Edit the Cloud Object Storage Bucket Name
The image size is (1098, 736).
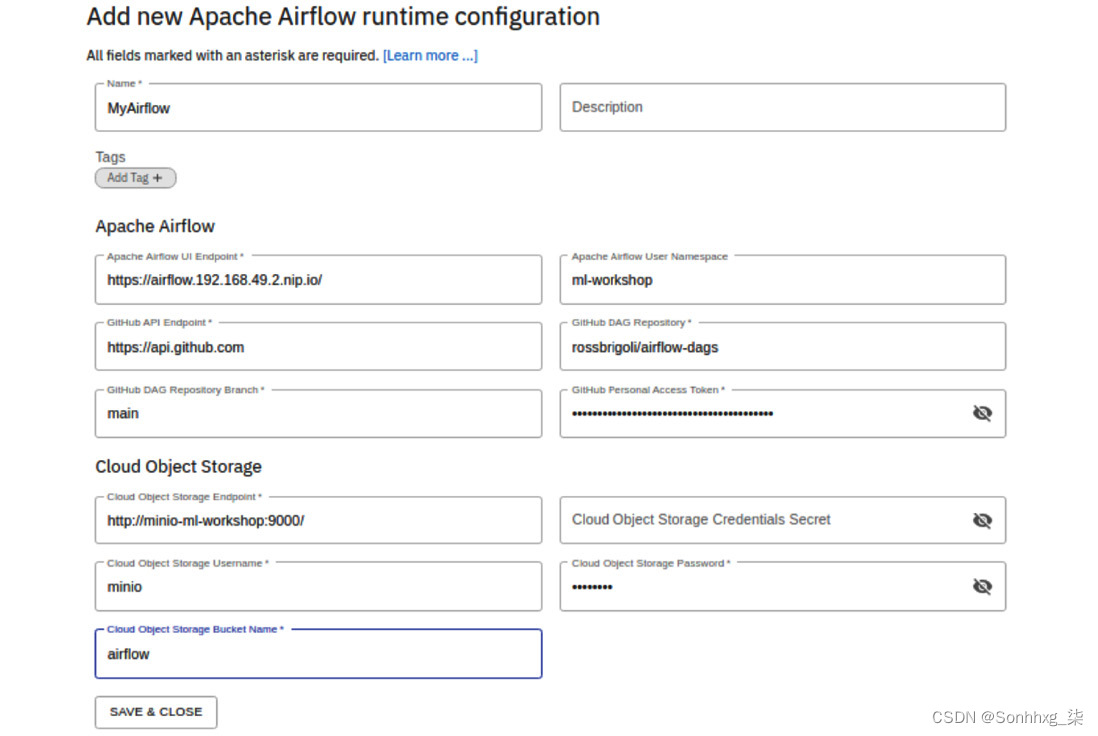pyautogui.click(x=318, y=654)
